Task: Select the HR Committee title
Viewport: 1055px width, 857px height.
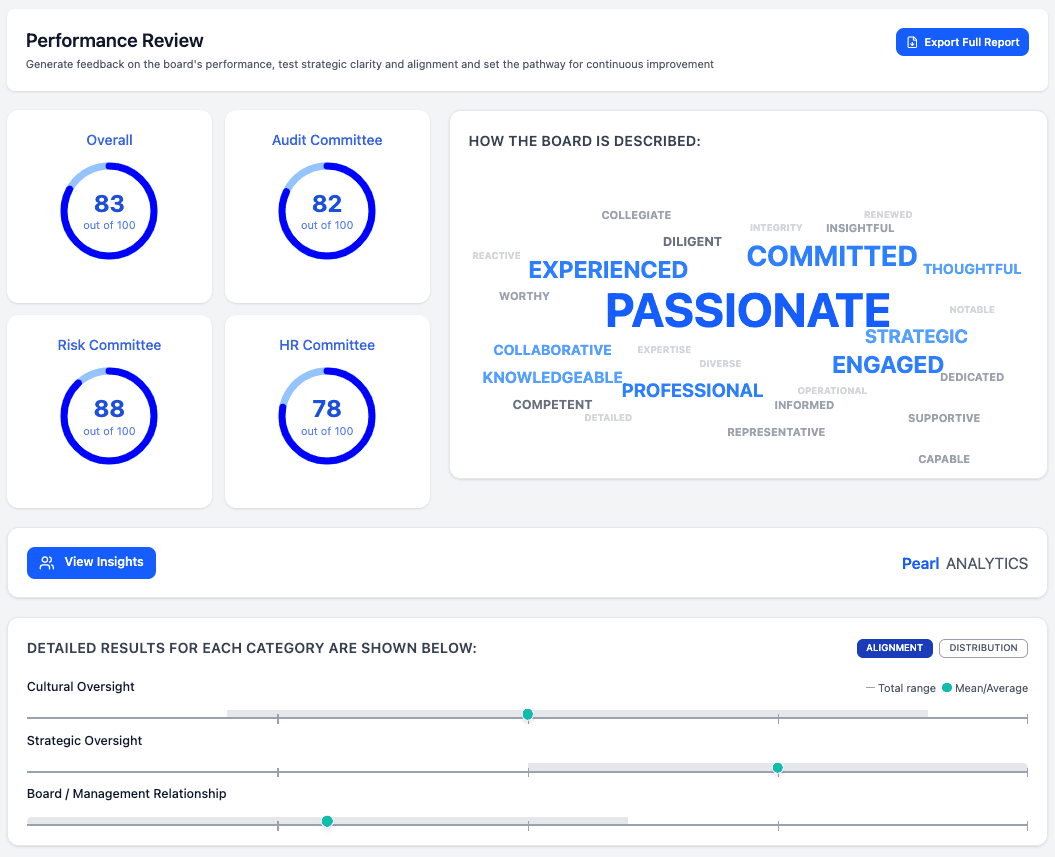Action: [327, 345]
